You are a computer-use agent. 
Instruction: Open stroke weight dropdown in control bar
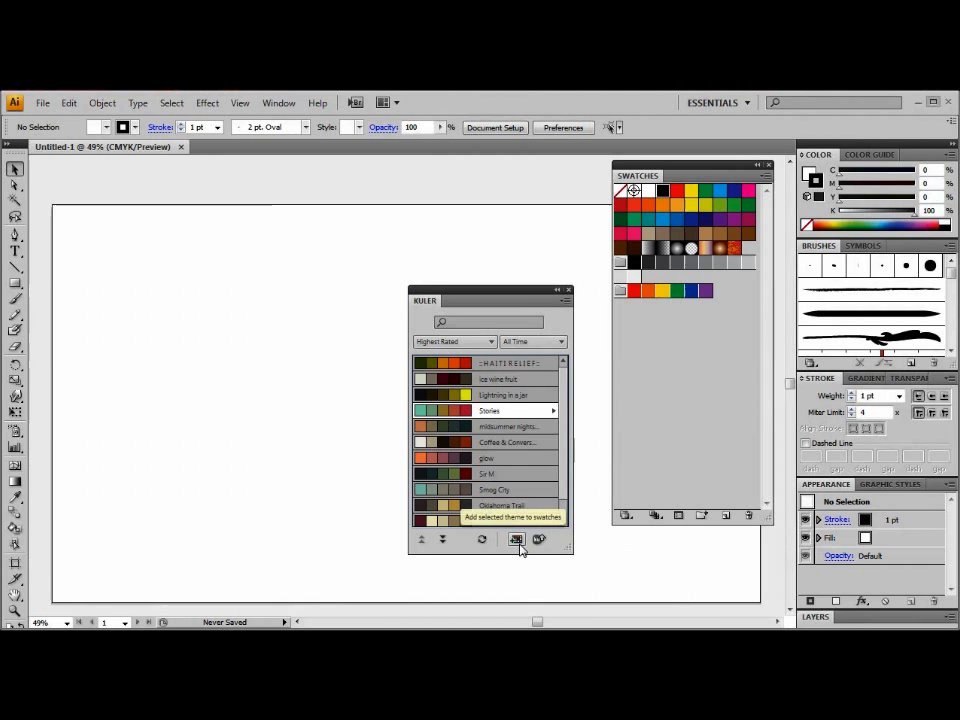(x=218, y=127)
